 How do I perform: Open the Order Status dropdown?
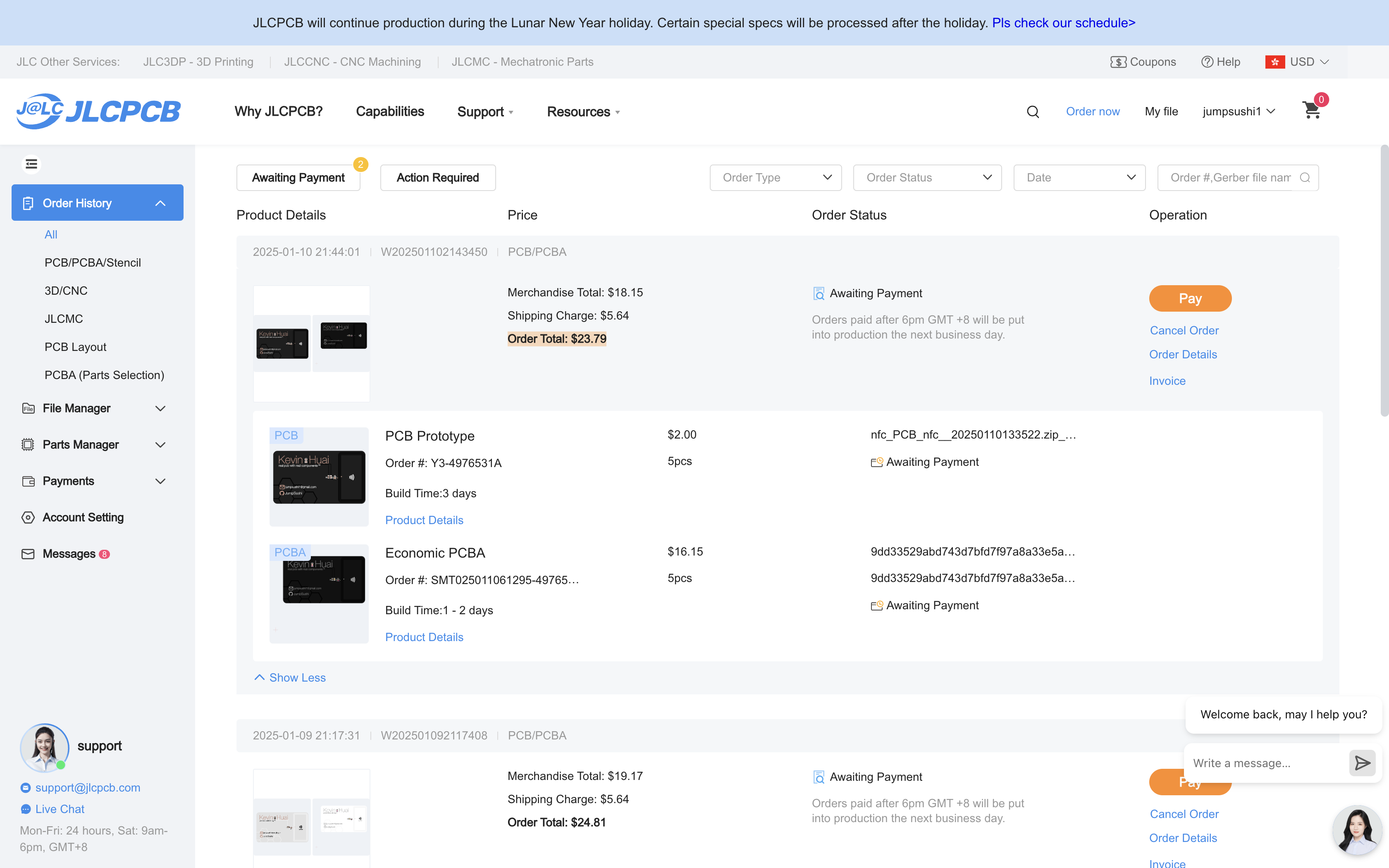tap(927, 177)
